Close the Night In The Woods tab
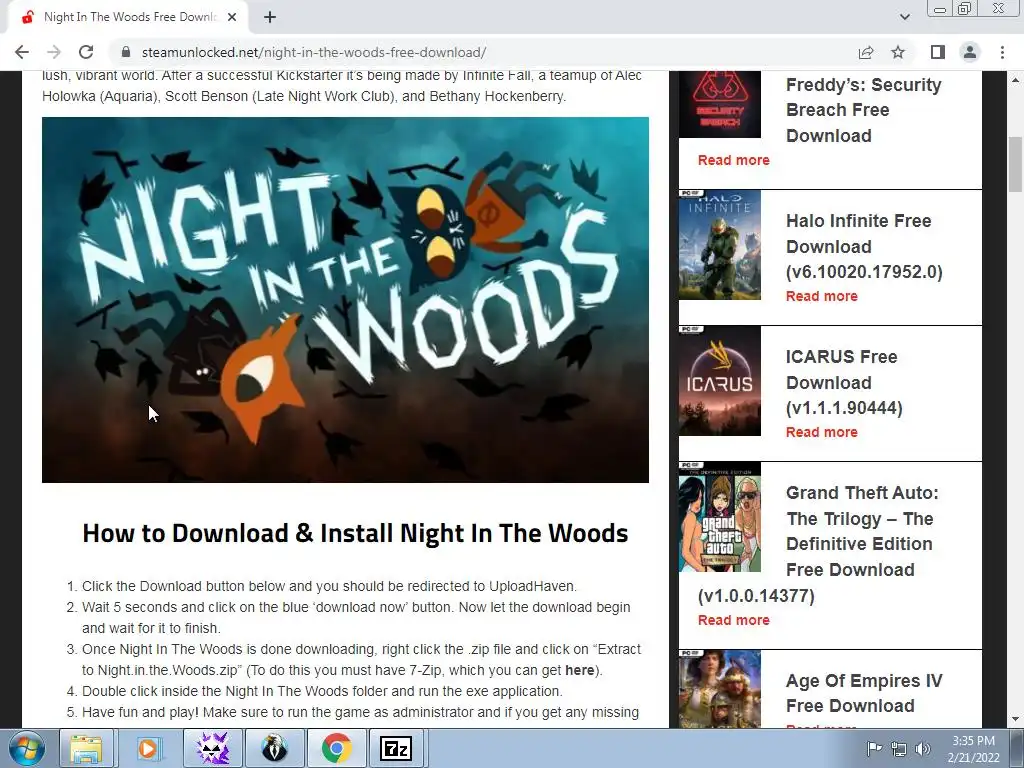 (232, 17)
